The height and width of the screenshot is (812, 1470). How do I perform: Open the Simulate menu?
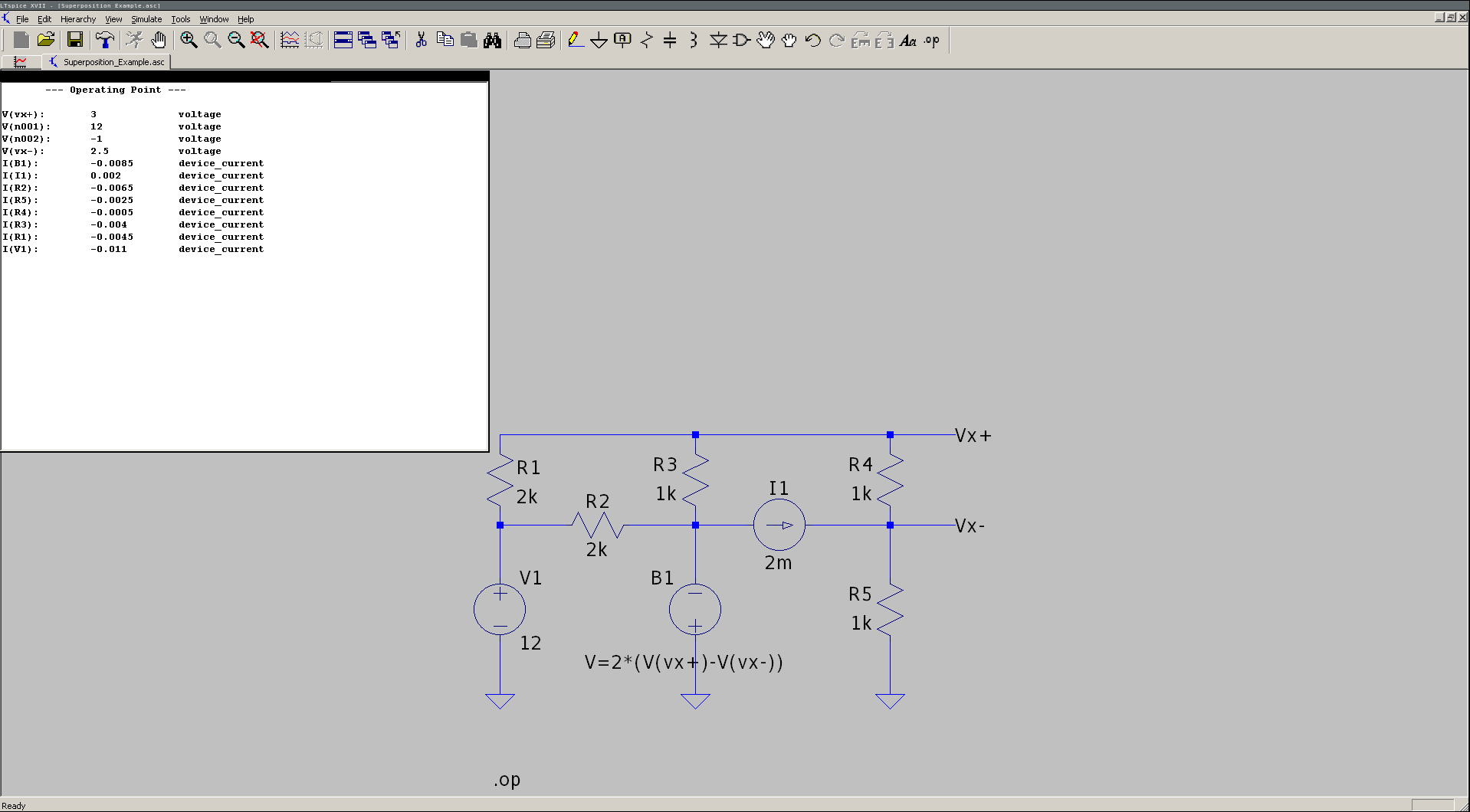[146, 19]
